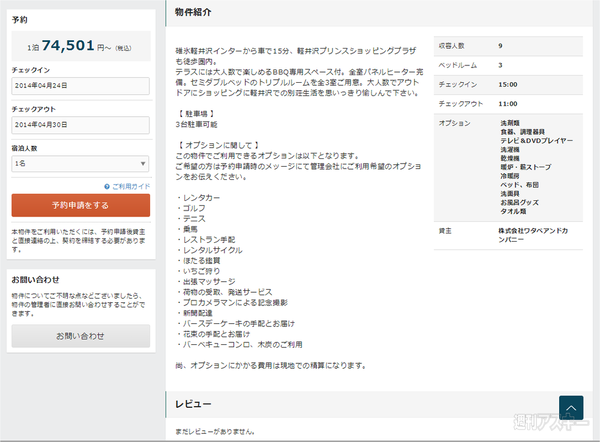Click the scroll-to-top arrow button
Screen dimensions: 600x442
pyautogui.click(x=571, y=408)
